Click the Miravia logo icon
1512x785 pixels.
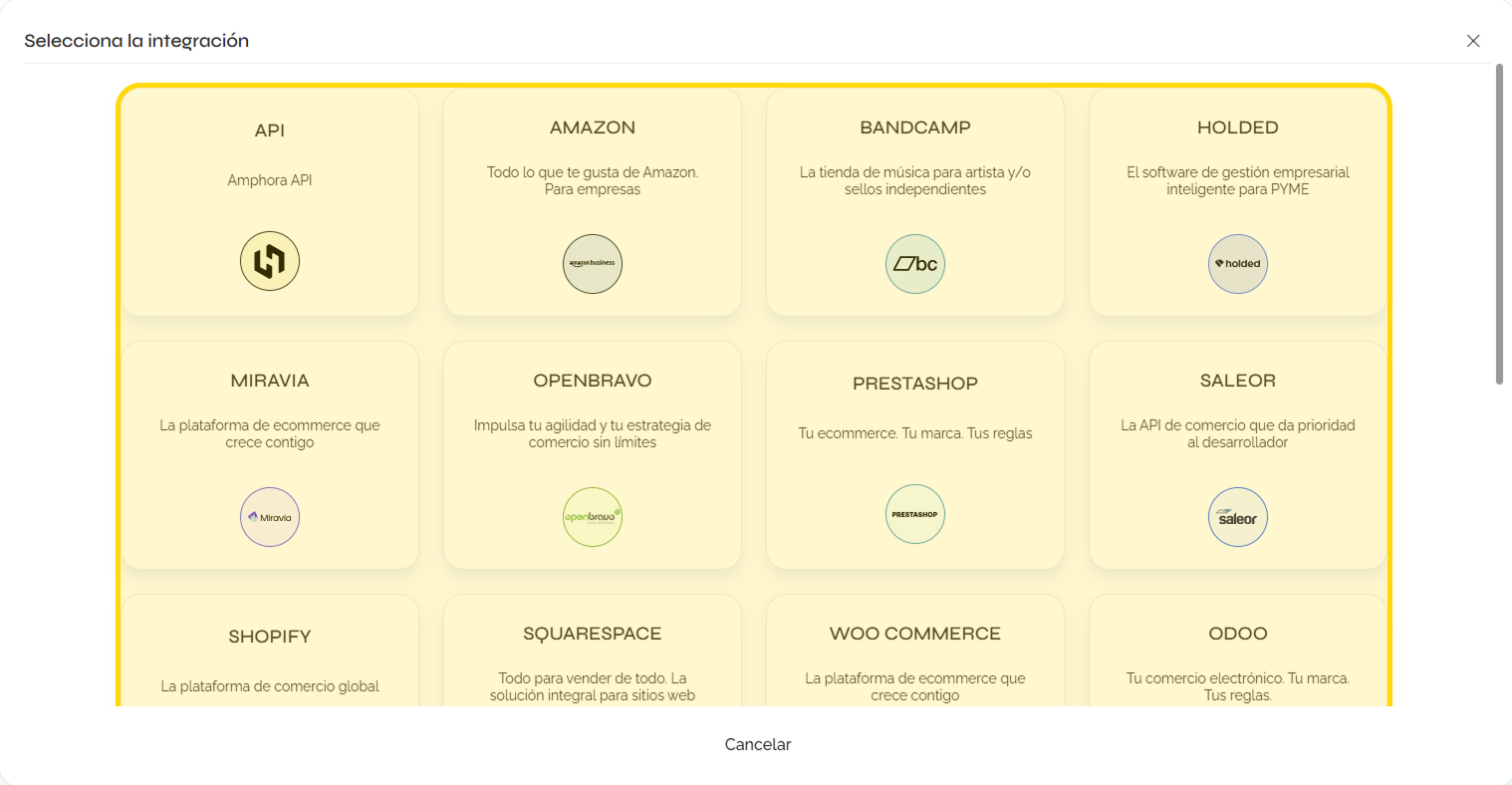(x=270, y=517)
